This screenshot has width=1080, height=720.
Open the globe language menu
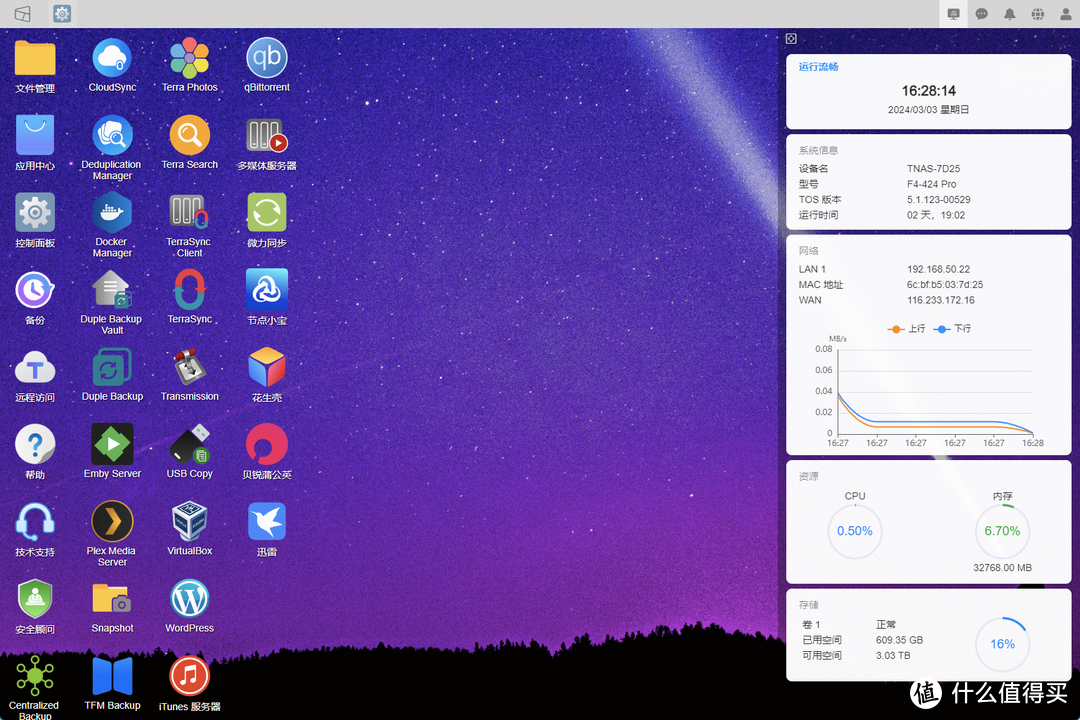[1038, 14]
